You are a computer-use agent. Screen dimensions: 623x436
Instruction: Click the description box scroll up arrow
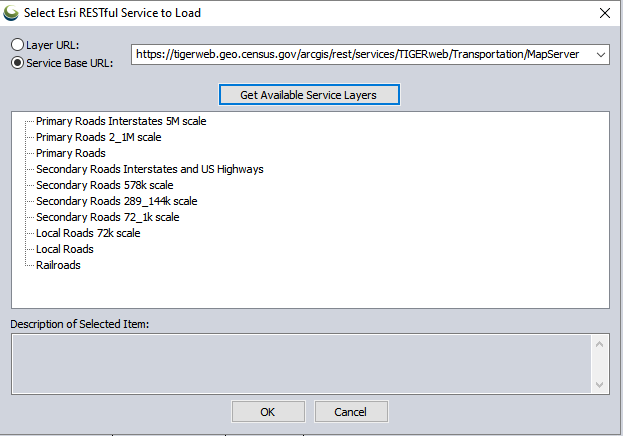600,344
